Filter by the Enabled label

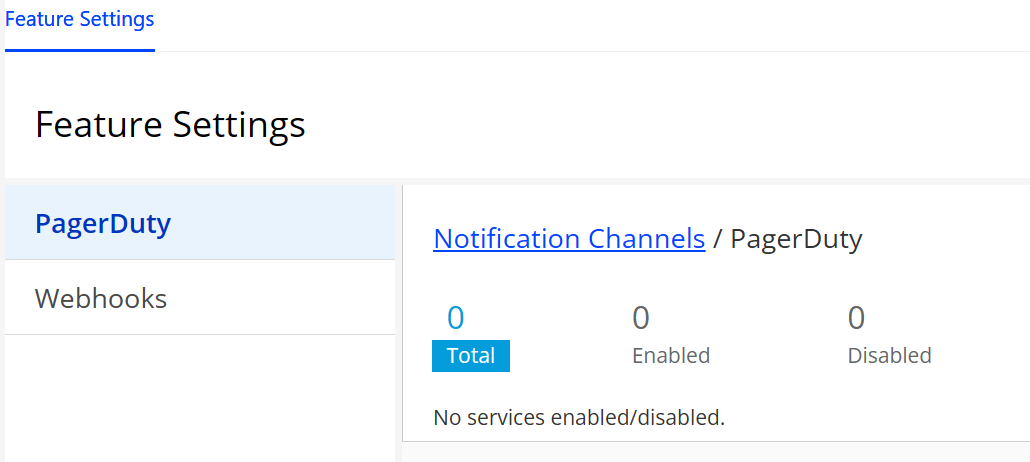(671, 356)
